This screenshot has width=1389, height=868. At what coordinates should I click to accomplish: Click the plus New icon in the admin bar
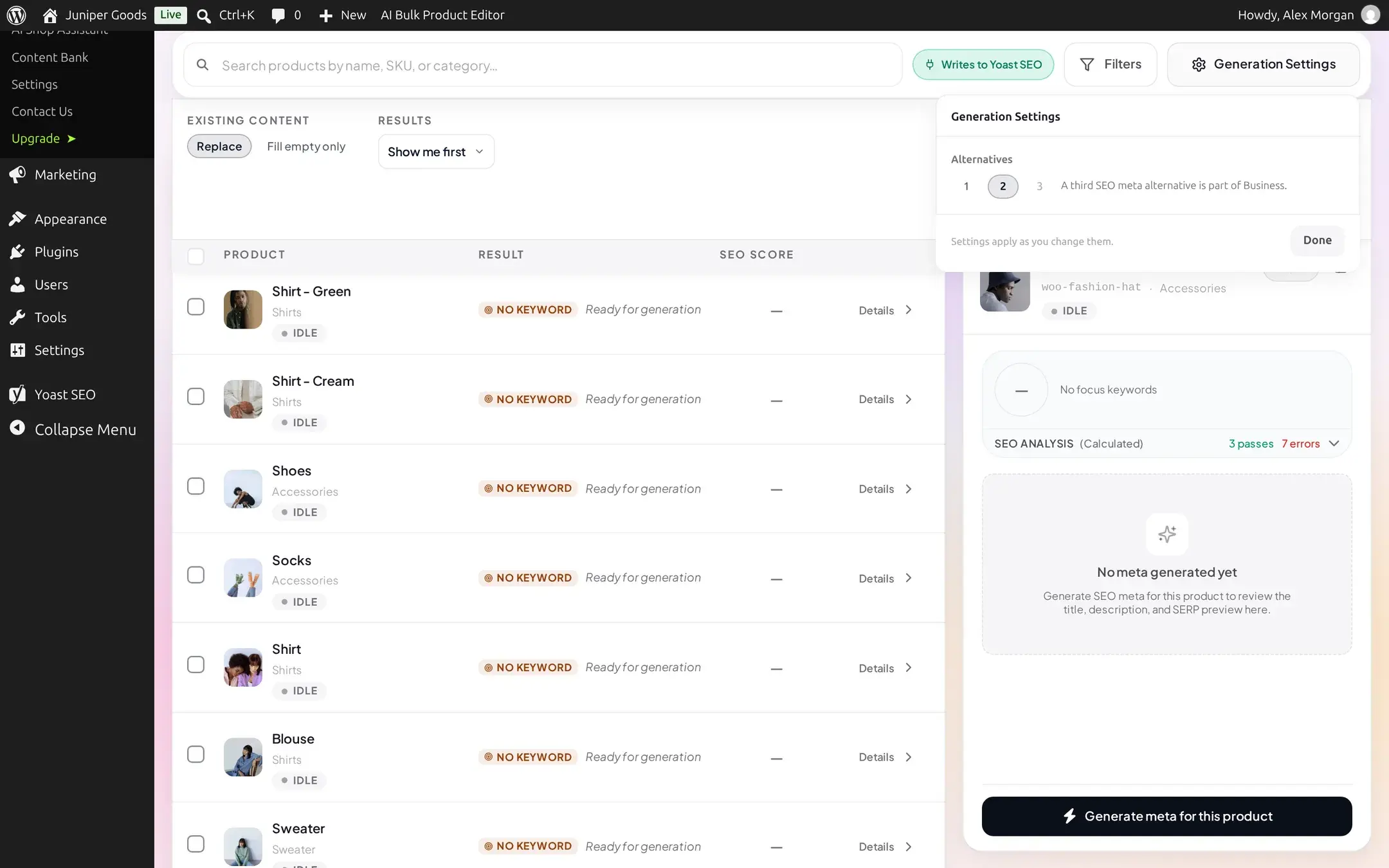(325, 15)
